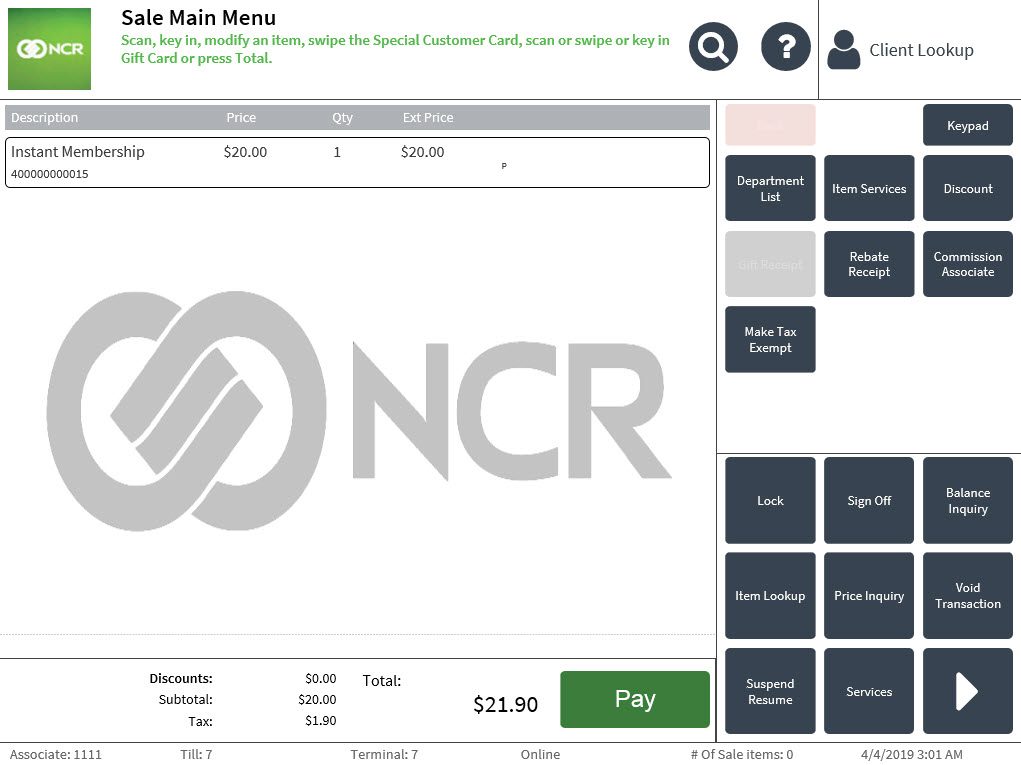1021x765 pixels.
Task: Click the Gift Receipt button
Action: click(x=770, y=264)
